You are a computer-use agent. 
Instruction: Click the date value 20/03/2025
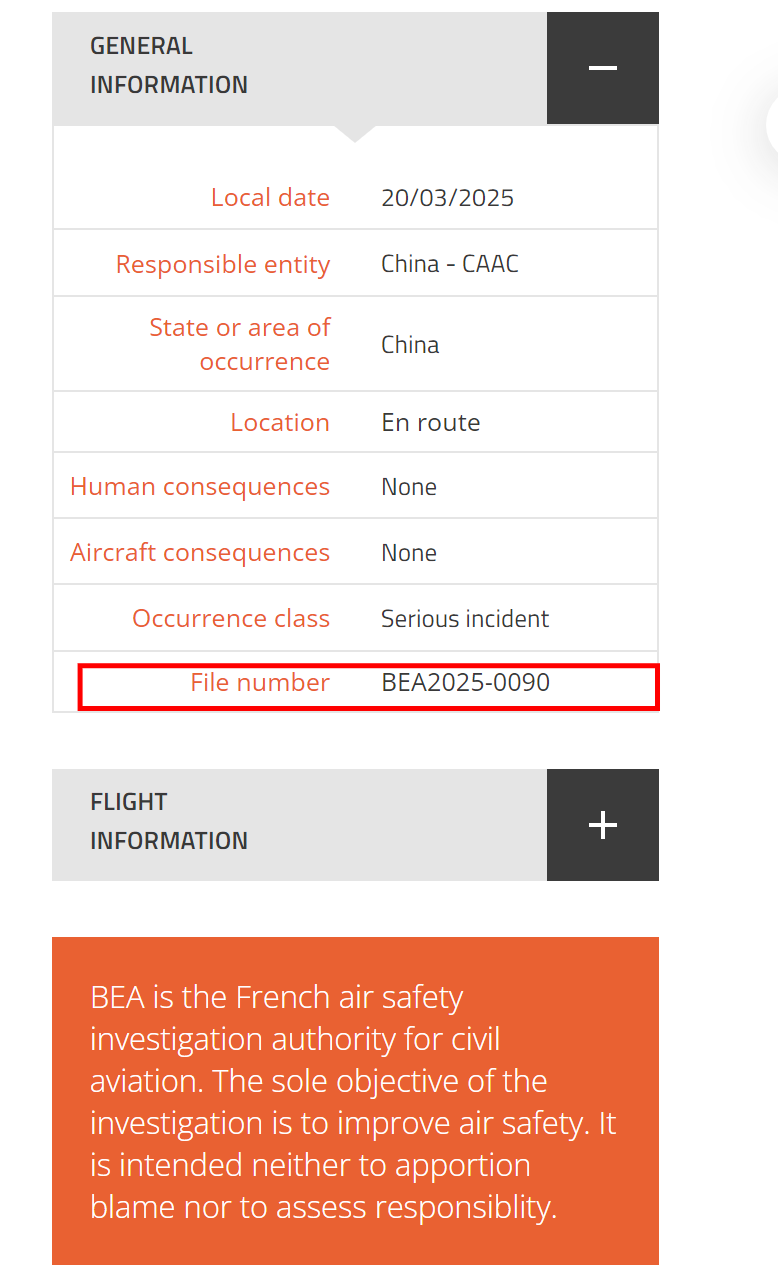tap(447, 197)
